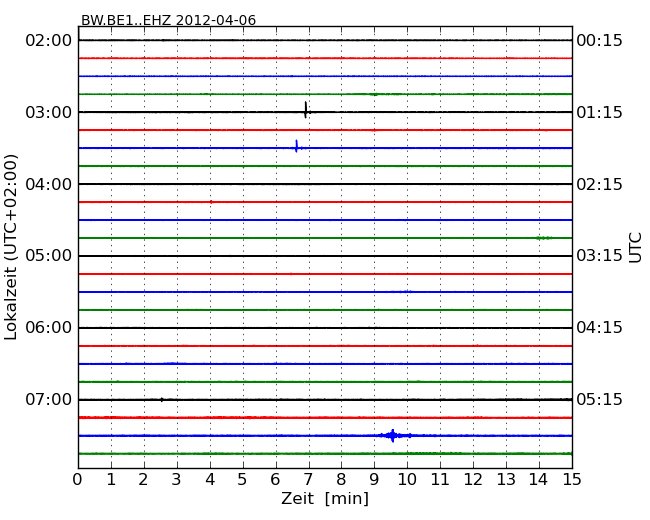Click the 05:00 local time label
The height and width of the screenshot is (520, 650).
coord(49,256)
